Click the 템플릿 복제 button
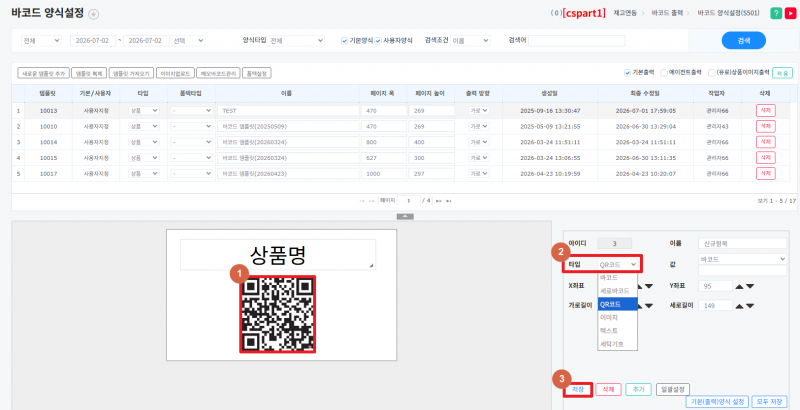The image size is (800, 410). pos(89,73)
